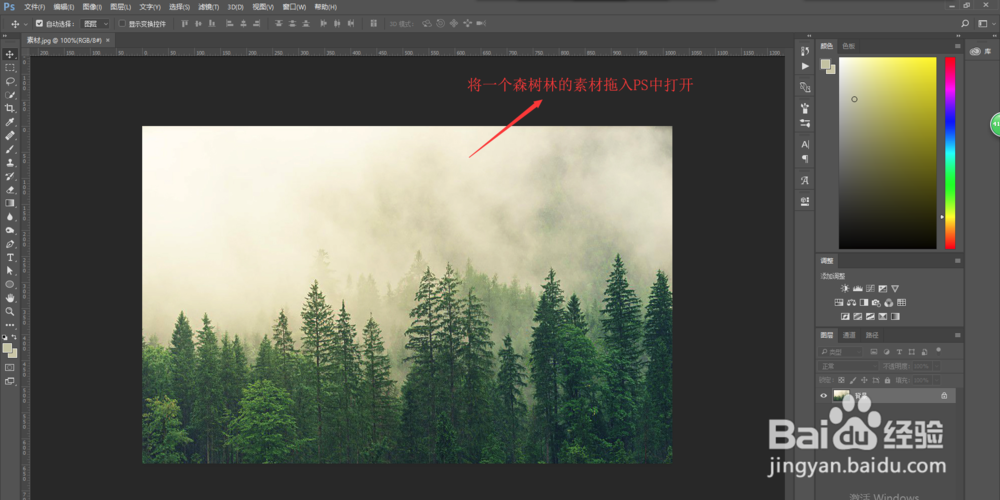This screenshot has height=500, width=1000.
Task: Pick a color in the saturation field
Action: tap(887, 153)
